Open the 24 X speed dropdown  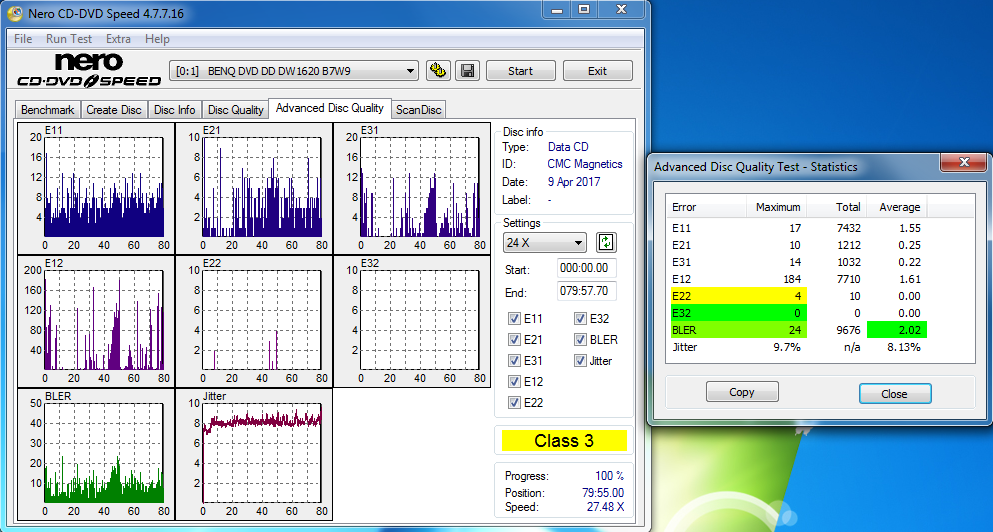[545, 243]
